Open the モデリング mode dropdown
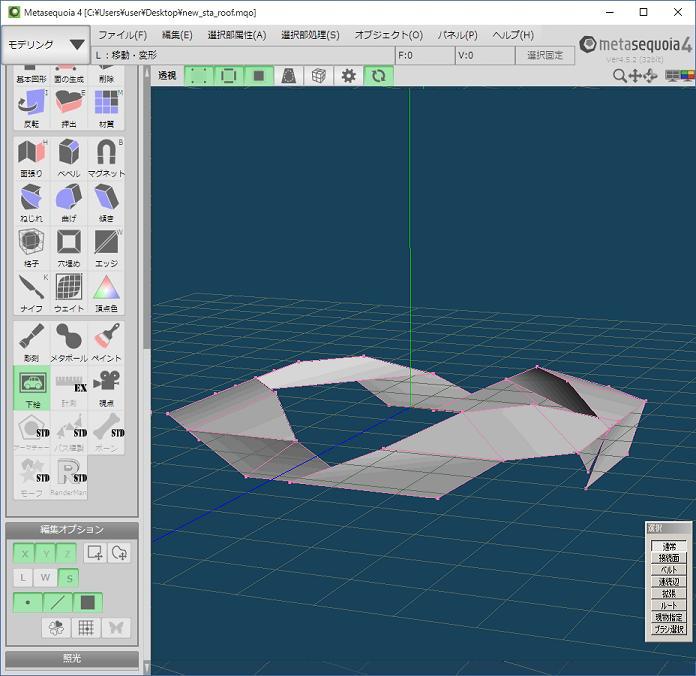 coord(46,45)
